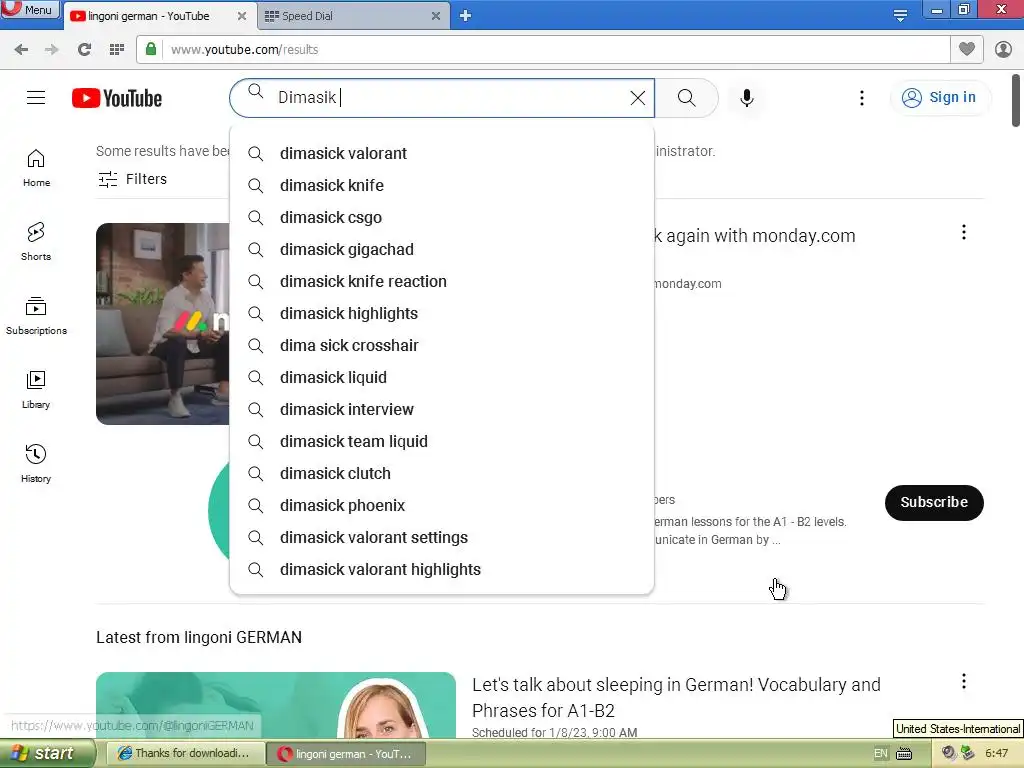Open Home in the sidebar
This screenshot has width=1024, height=768.
click(x=36, y=168)
